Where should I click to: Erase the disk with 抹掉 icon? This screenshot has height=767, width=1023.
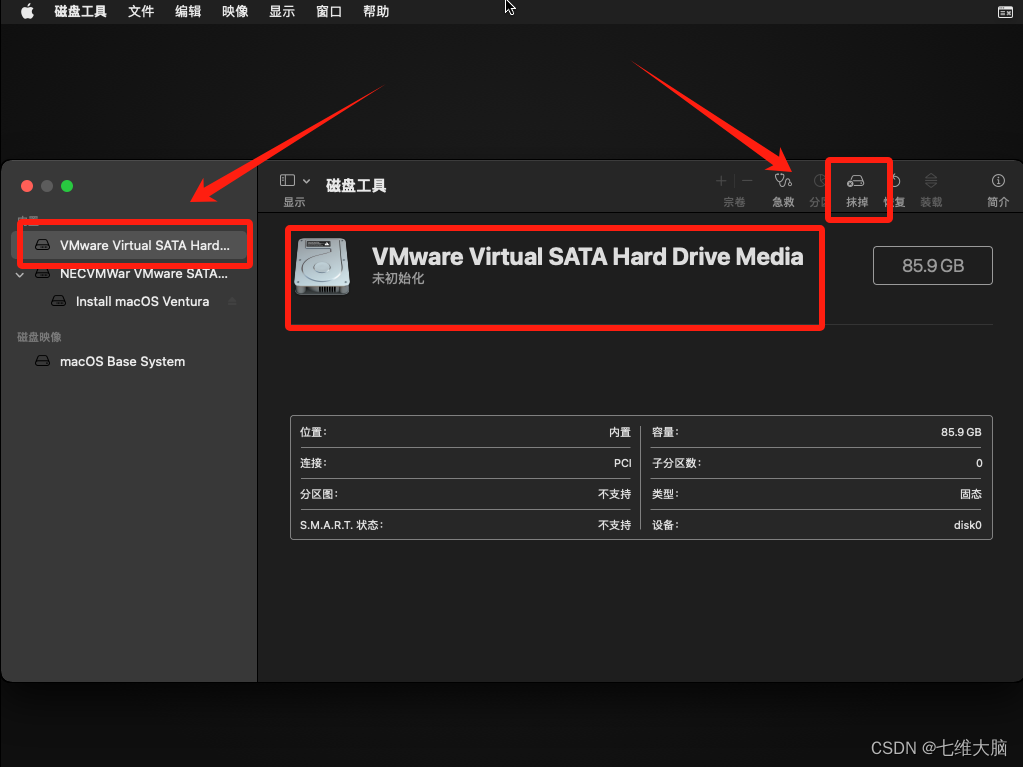pyautogui.click(x=856, y=181)
